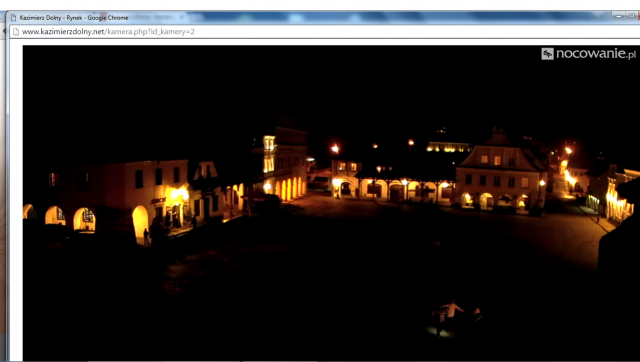Click the kamera.php?id_kamery=2 part of the URL
The image size is (640, 362).
(x=150, y=31)
